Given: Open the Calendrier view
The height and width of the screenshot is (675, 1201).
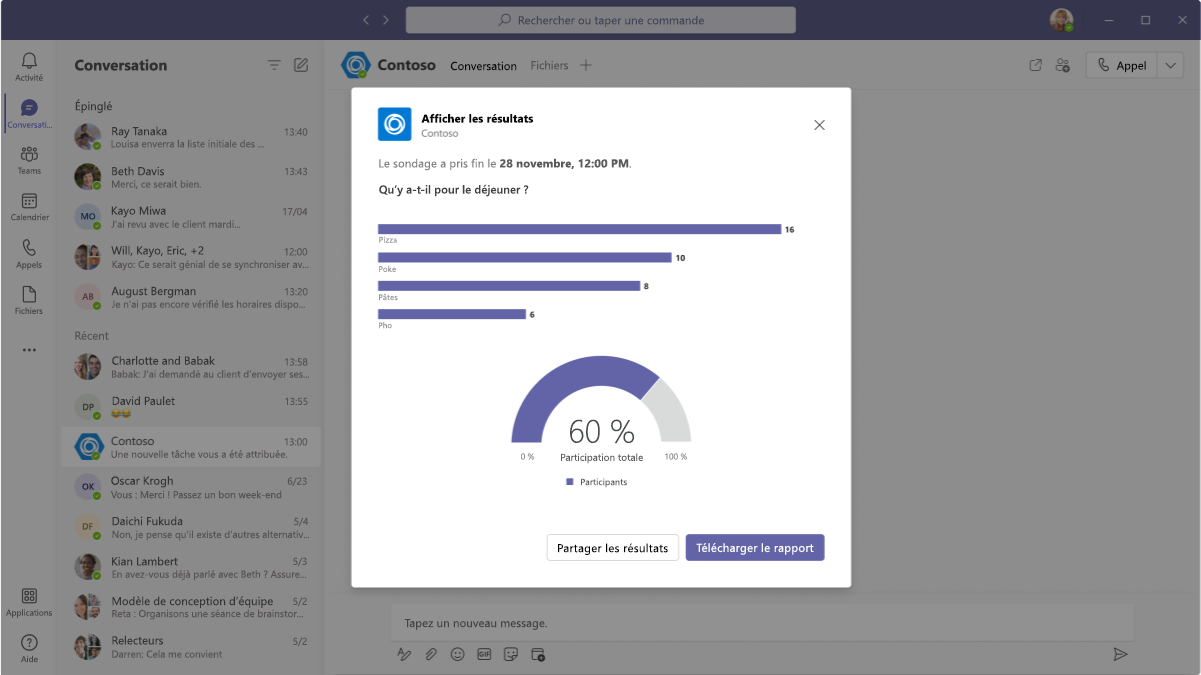Looking at the screenshot, I should (29, 207).
